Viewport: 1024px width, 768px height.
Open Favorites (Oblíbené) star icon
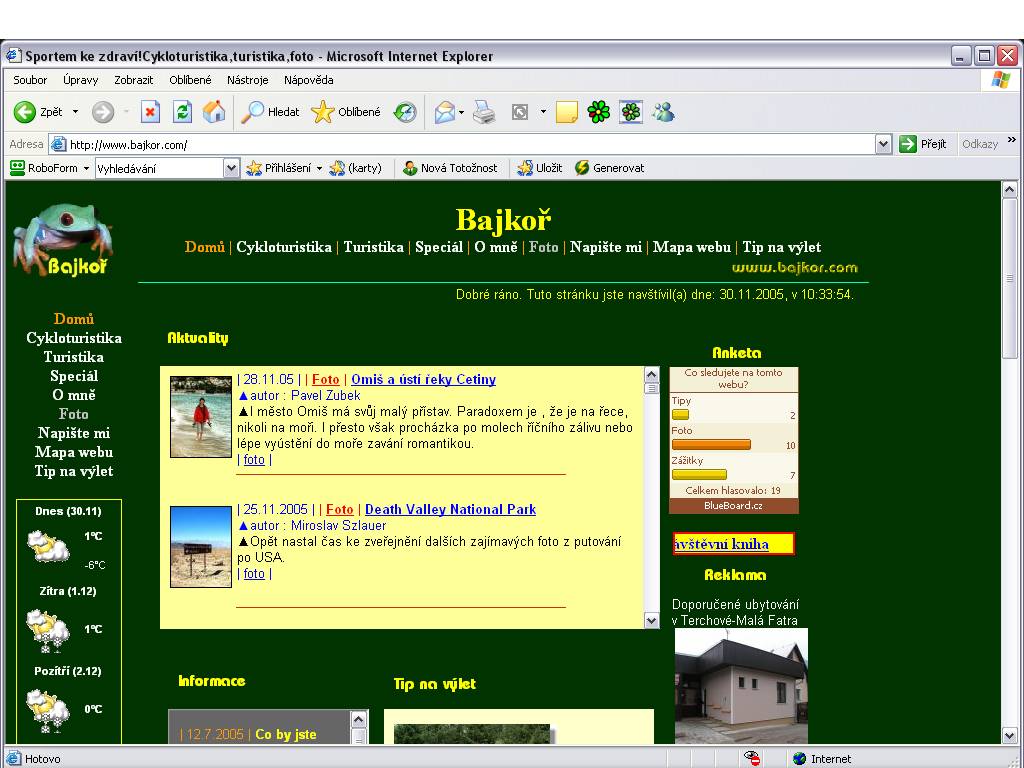tap(323, 112)
